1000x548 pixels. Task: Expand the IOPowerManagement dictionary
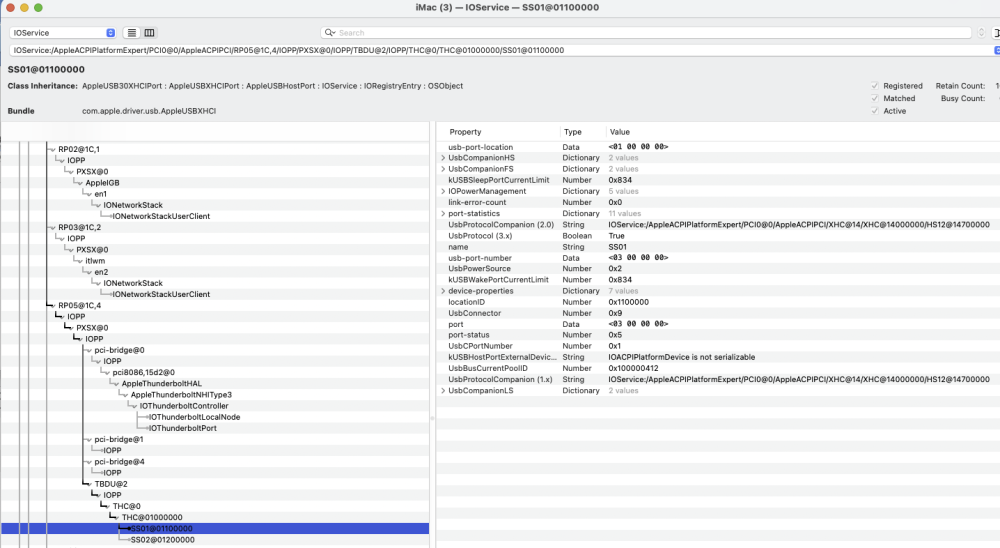click(x=443, y=191)
